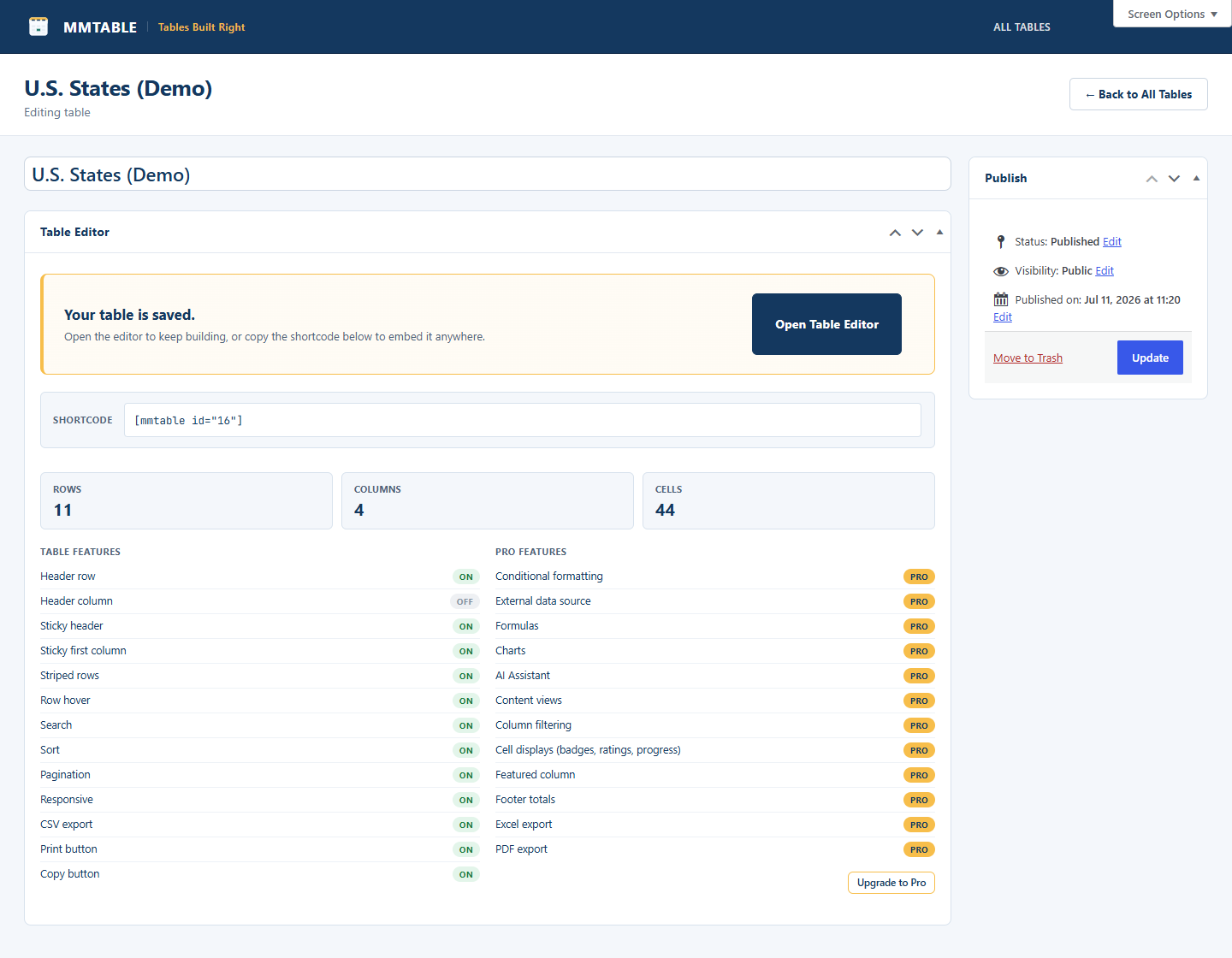This screenshot has width=1232, height=958.
Task: Toggle Striped rows ON badge
Action: point(465,676)
